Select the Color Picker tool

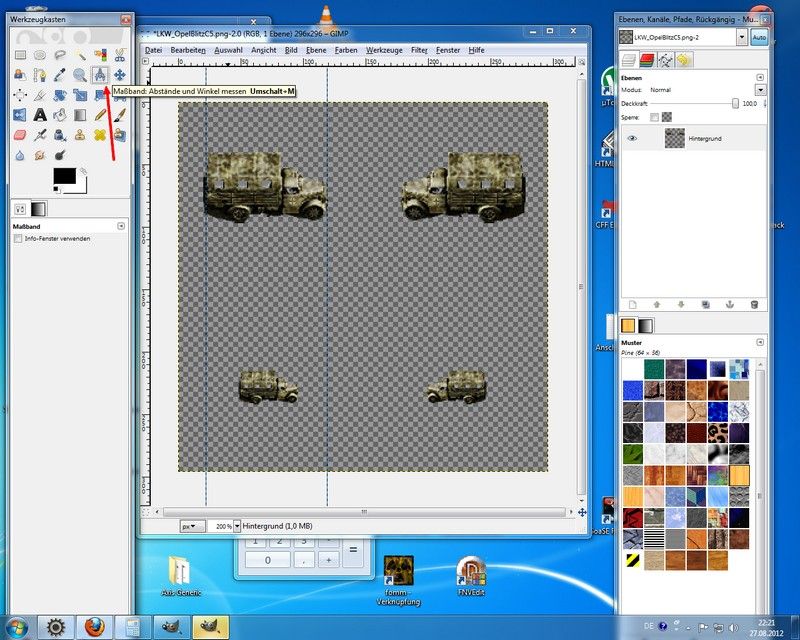59,75
